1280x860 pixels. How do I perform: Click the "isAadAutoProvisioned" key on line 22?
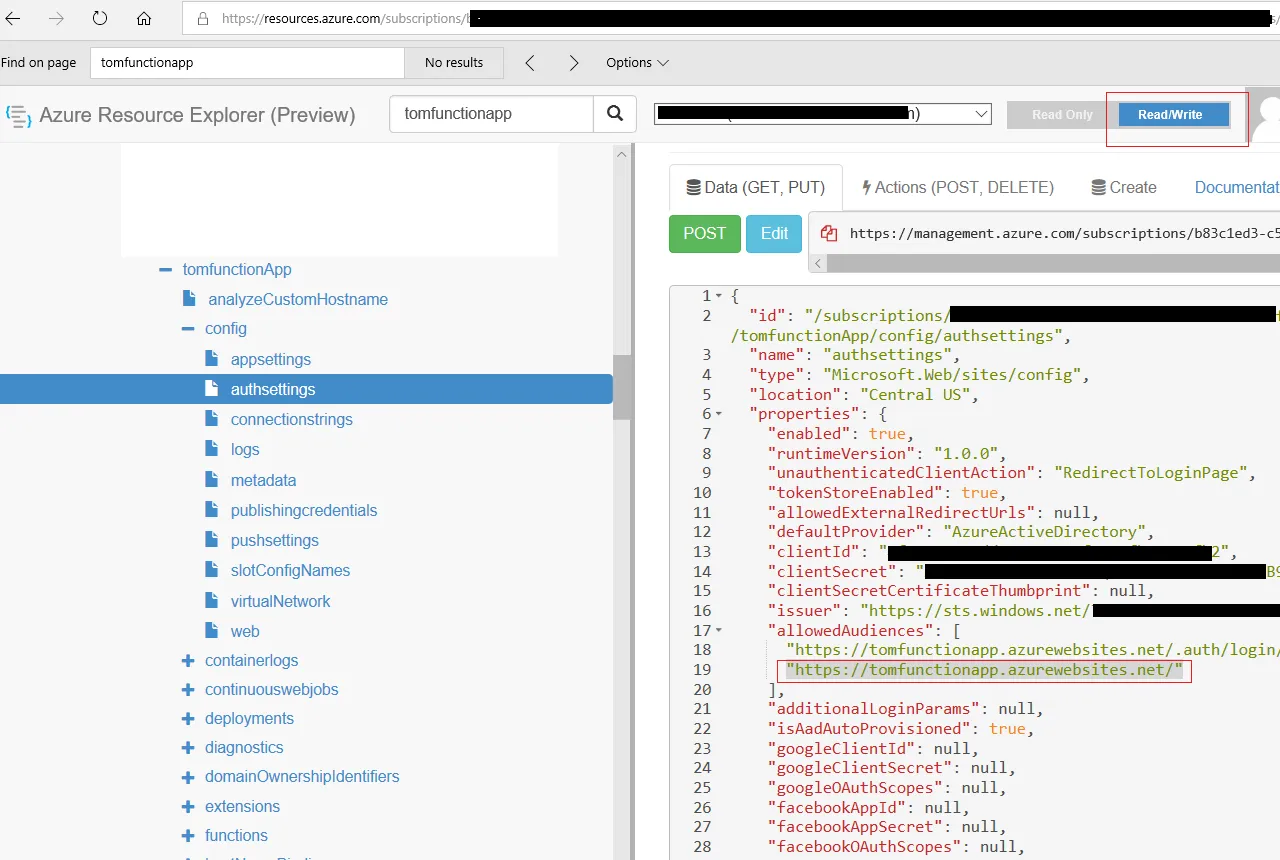(x=870, y=729)
